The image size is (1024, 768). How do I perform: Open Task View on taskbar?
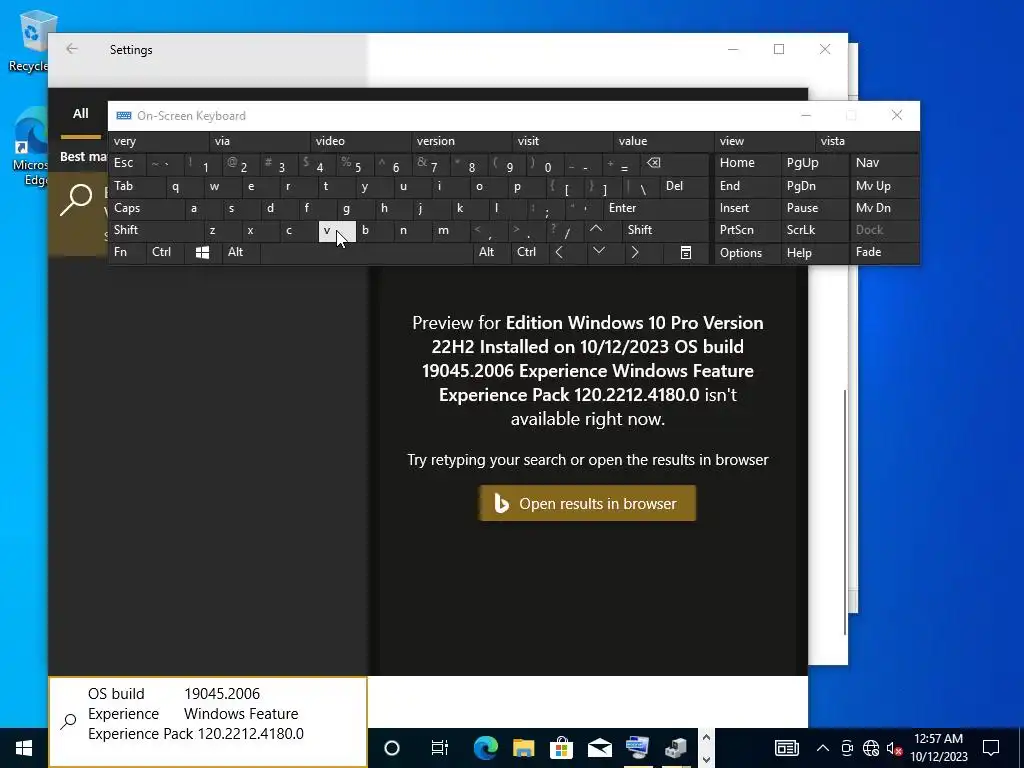click(440, 748)
